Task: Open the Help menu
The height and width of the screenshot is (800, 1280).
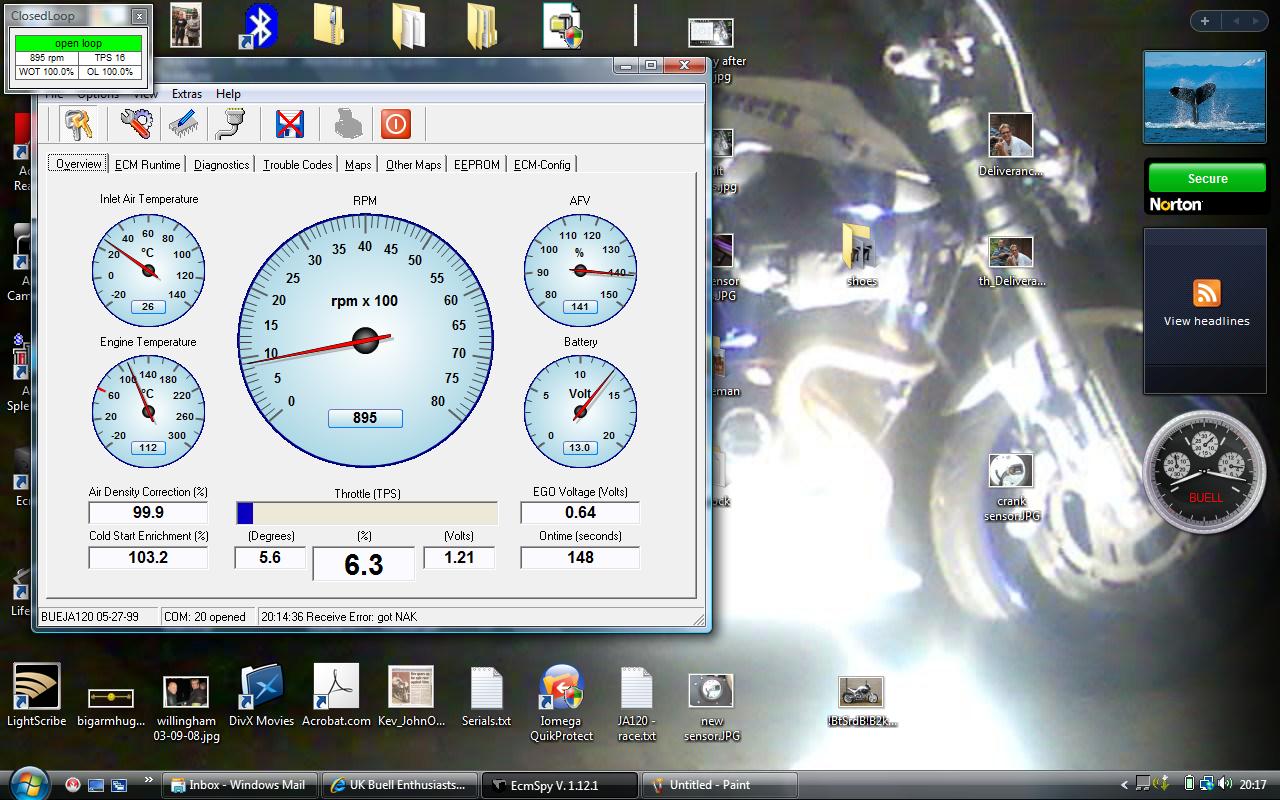Action: (x=228, y=94)
